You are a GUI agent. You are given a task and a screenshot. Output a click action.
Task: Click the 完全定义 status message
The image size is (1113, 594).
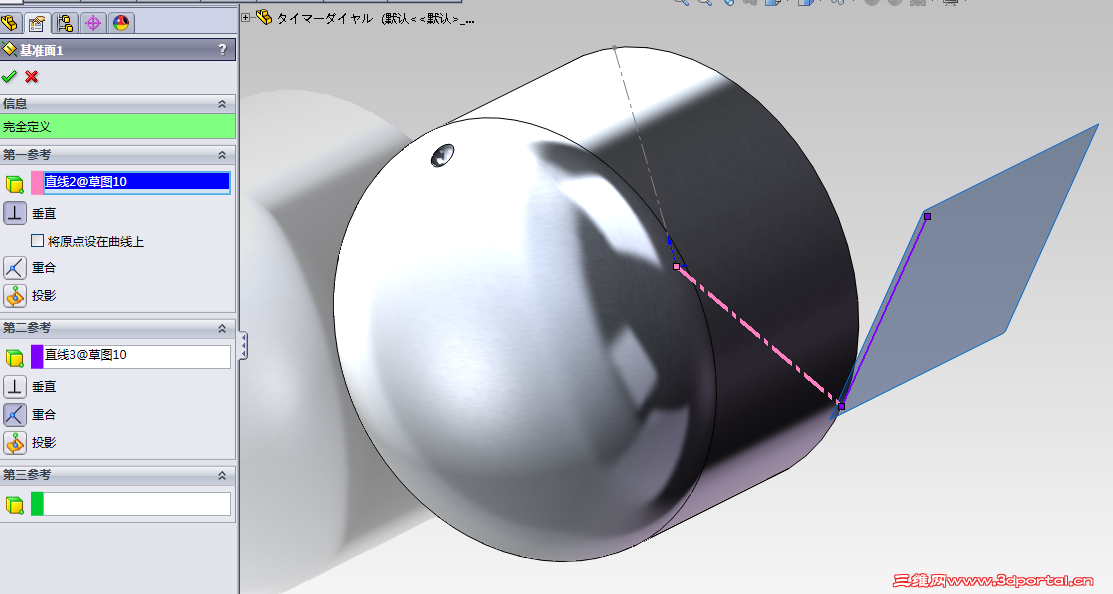click(x=118, y=127)
